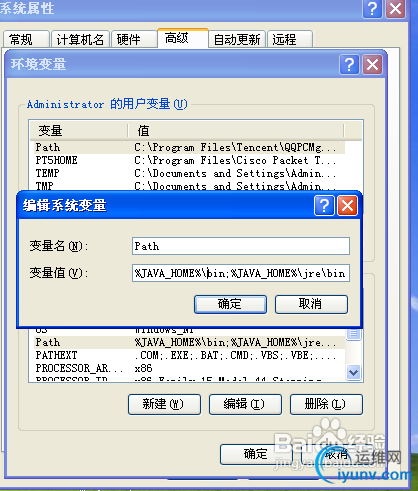Screen dimensions: 418x491
Task: Click help icon in Edit System Variable dialog
Action: 324,206
